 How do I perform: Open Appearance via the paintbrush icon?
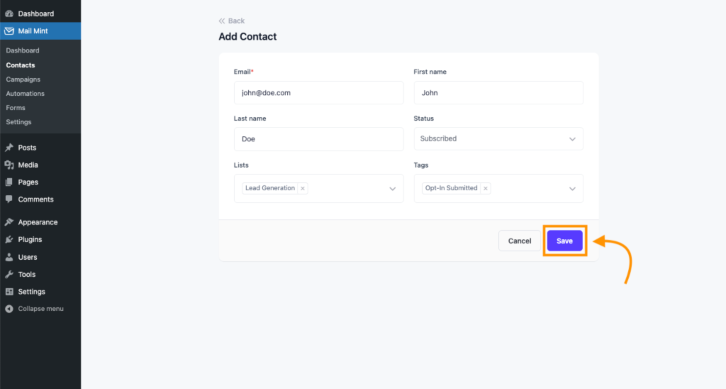click(x=9, y=222)
